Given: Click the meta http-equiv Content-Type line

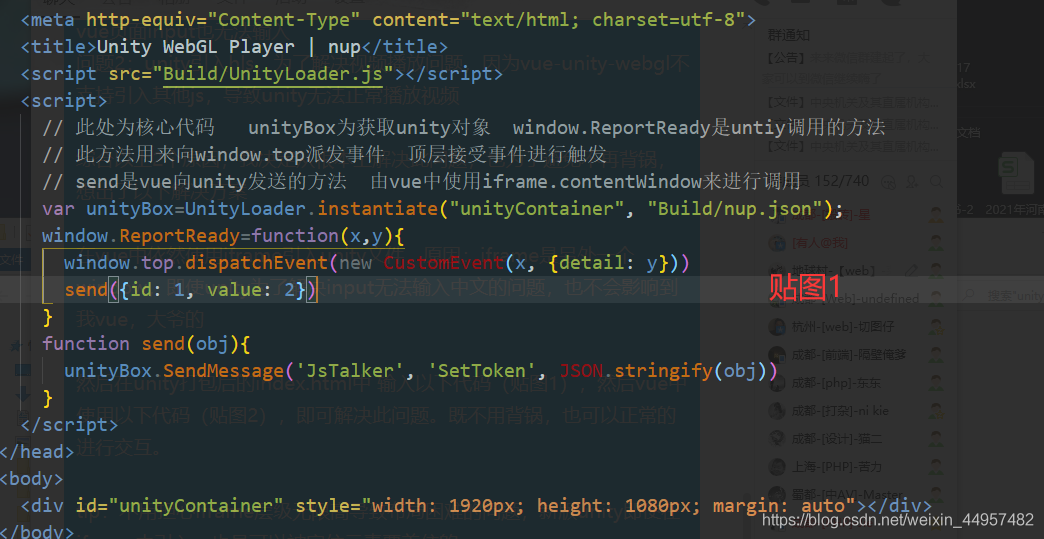Looking at the screenshot, I should 388,19.
